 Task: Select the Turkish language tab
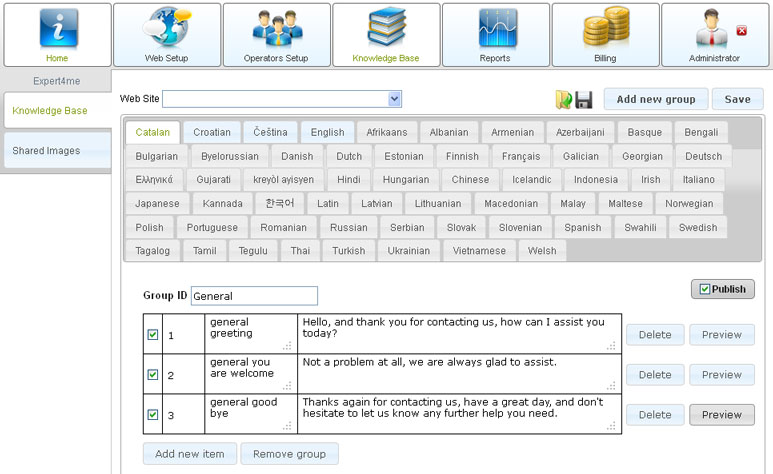click(349, 251)
